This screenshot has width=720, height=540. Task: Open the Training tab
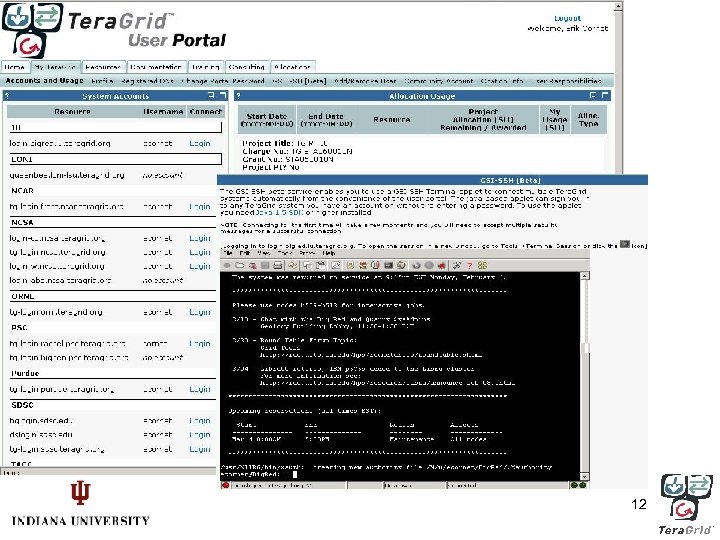206,67
